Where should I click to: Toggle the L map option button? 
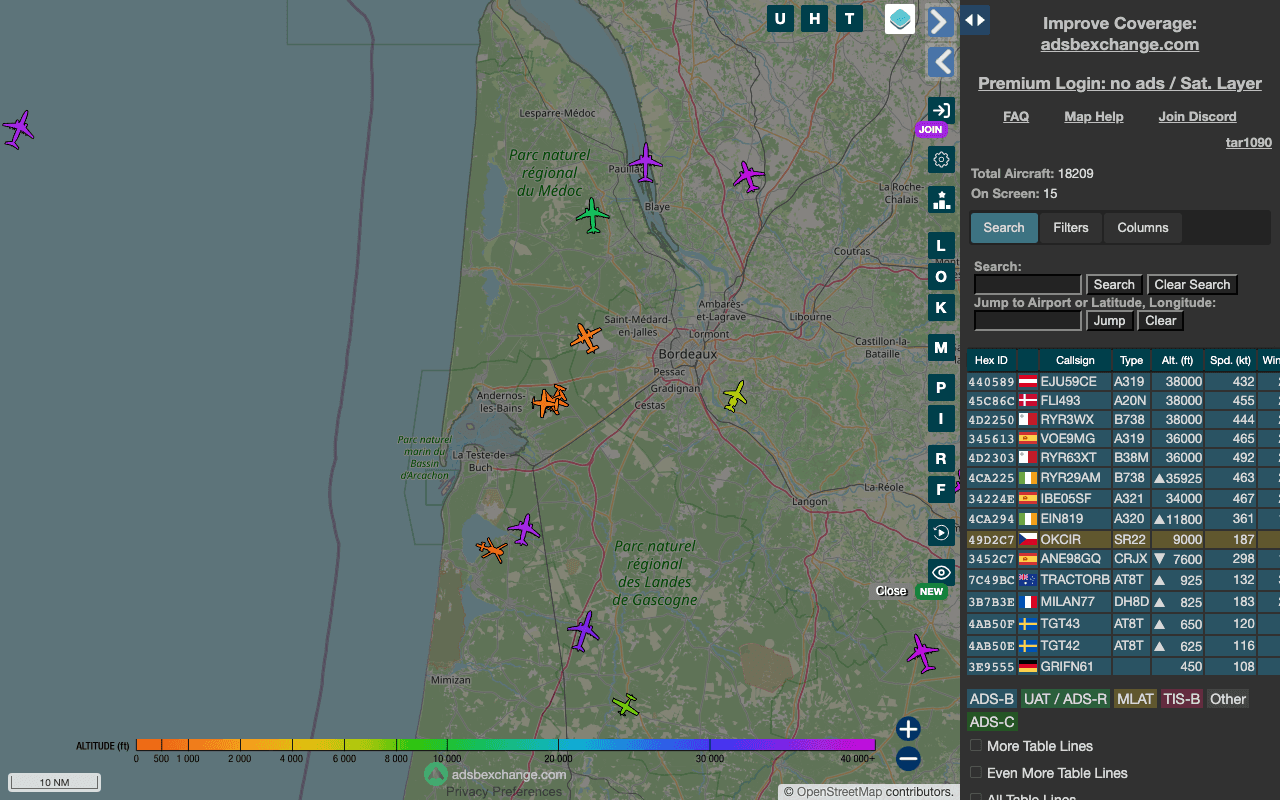(x=941, y=245)
